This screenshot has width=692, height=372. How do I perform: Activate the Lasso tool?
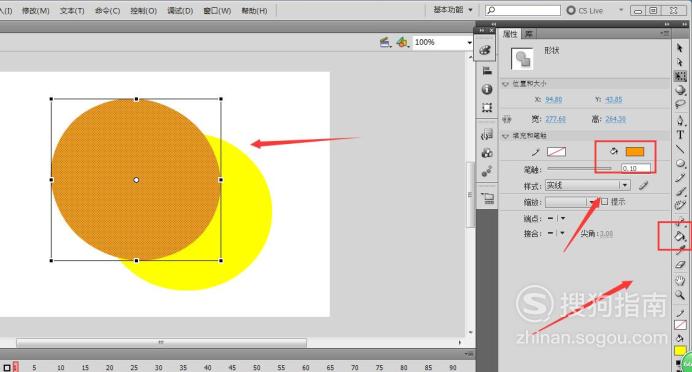(x=680, y=104)
